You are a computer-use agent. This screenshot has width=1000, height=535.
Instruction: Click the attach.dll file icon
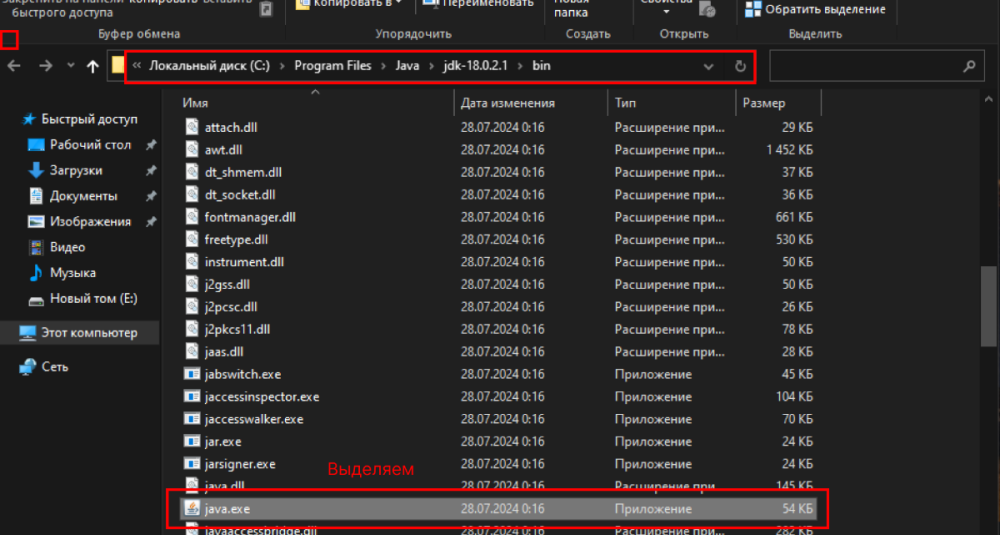pos(193,127)
